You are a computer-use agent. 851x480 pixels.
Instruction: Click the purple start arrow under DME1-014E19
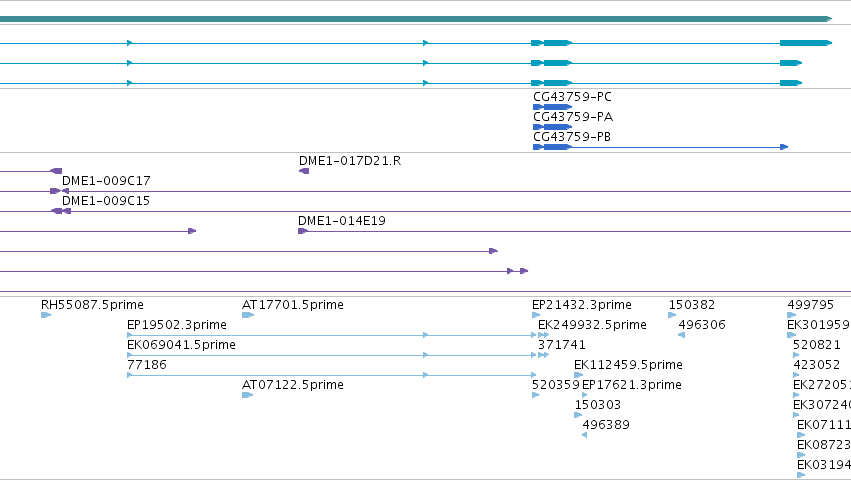pos(303,231)
